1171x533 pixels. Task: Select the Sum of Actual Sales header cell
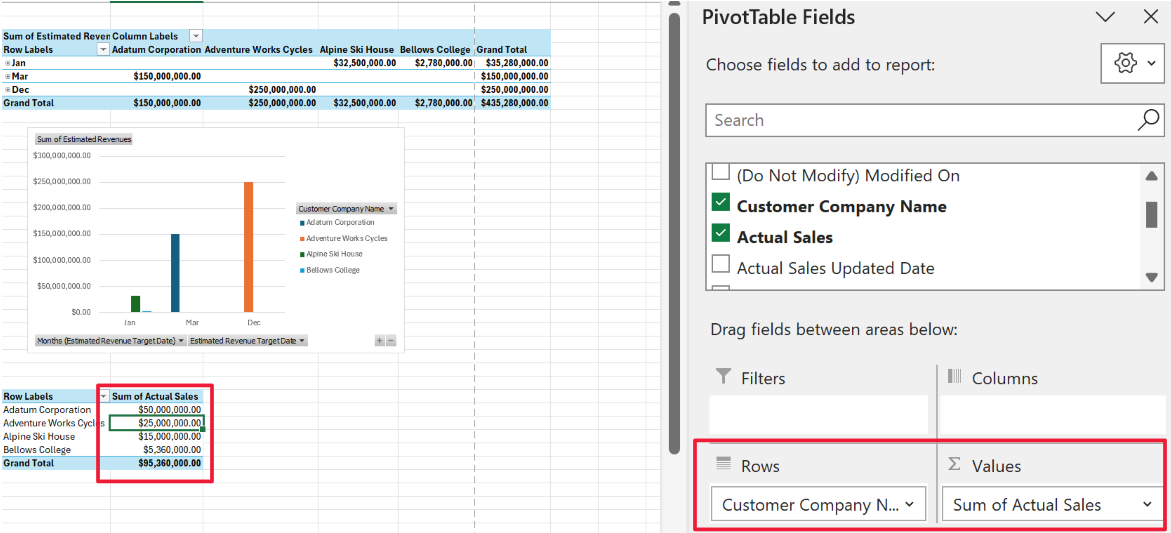pos(157,396)
